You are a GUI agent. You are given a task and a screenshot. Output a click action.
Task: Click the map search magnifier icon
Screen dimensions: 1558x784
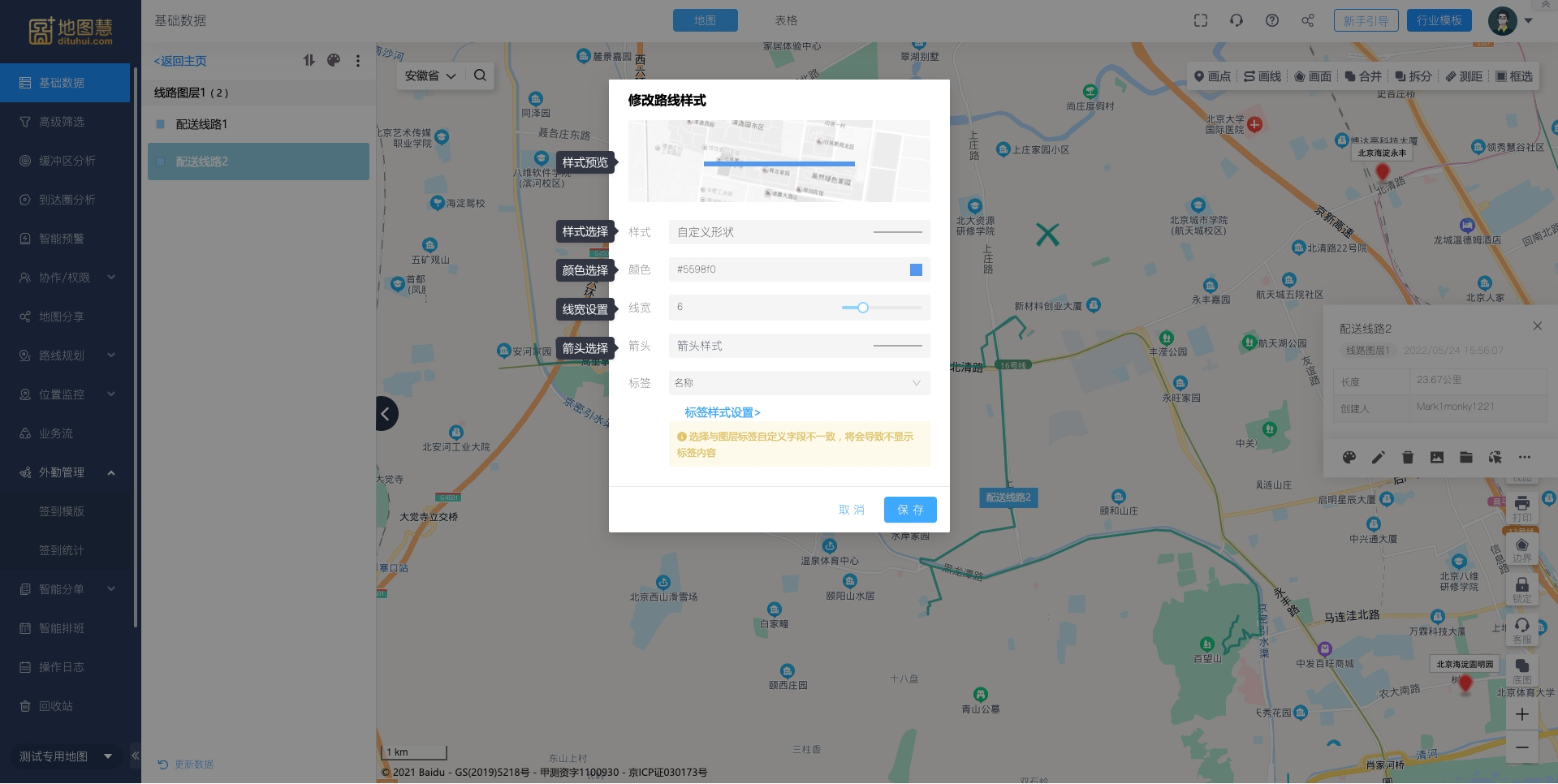(x=480, y=75)
